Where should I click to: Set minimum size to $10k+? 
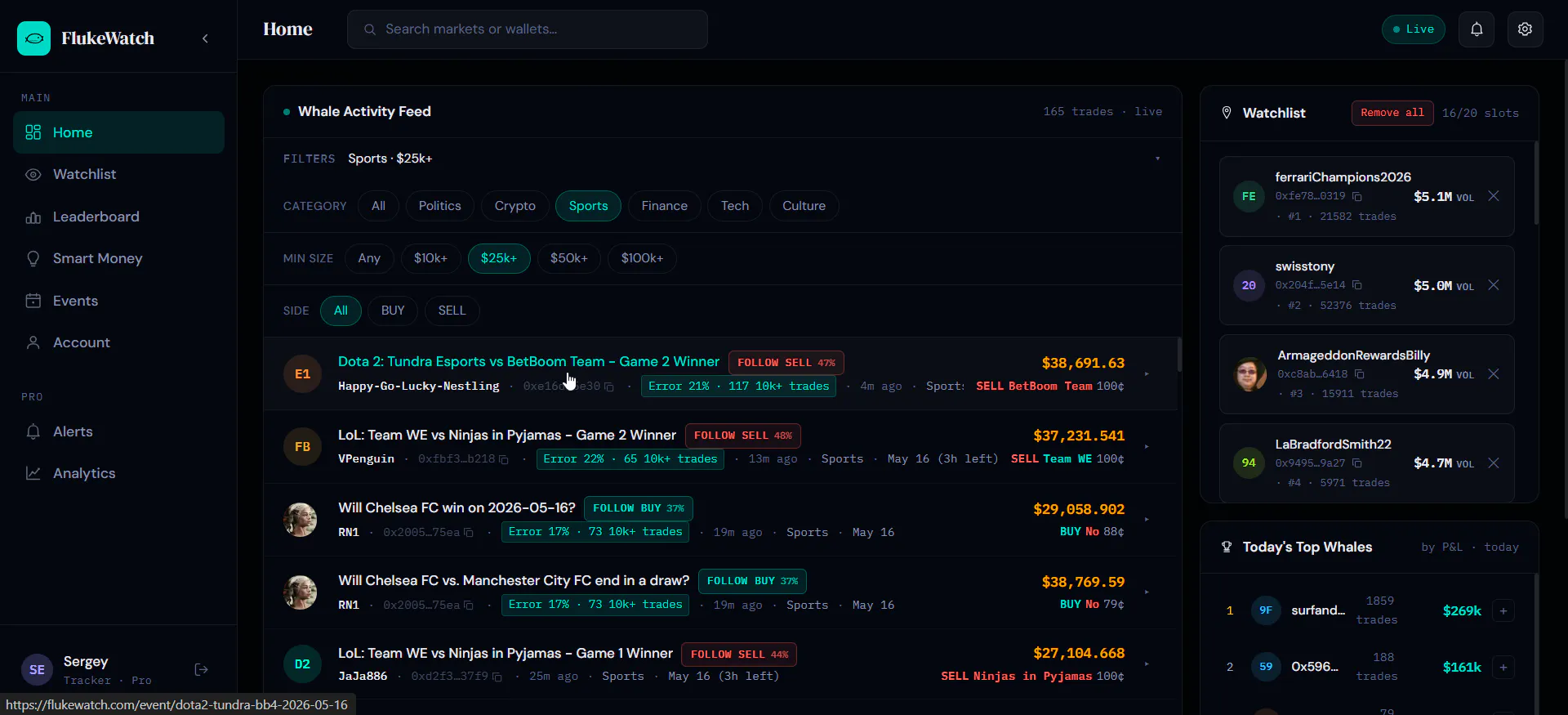pos(430,258)
